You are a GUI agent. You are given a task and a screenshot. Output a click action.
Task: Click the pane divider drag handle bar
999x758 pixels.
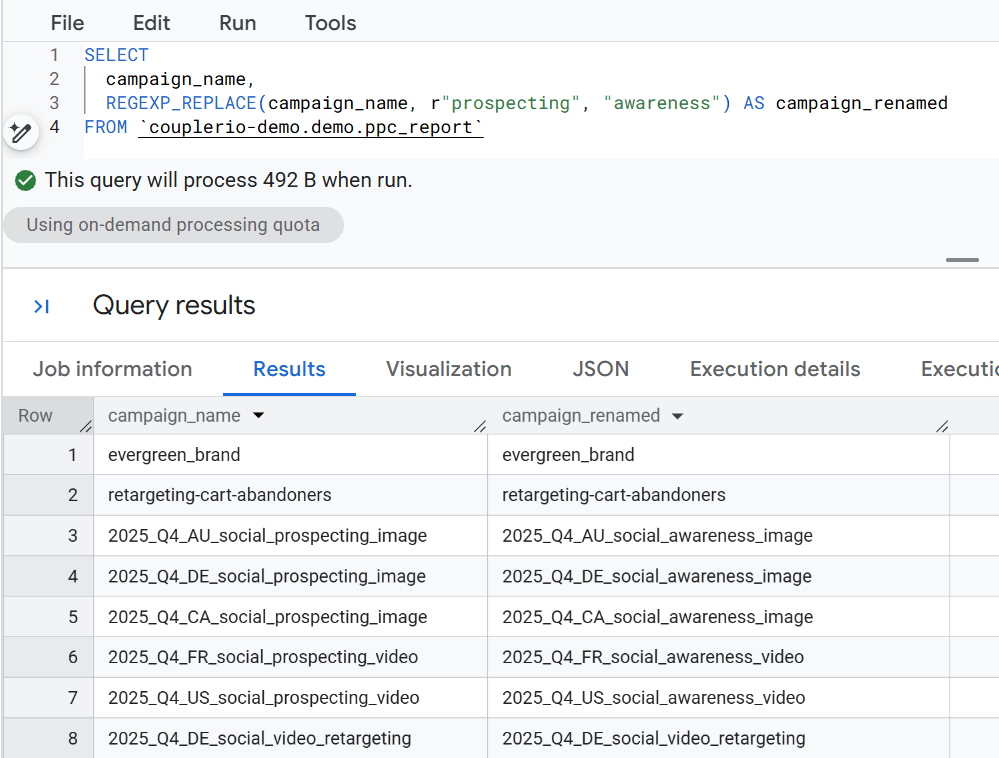pyautogui.click(x=962, y=260)
